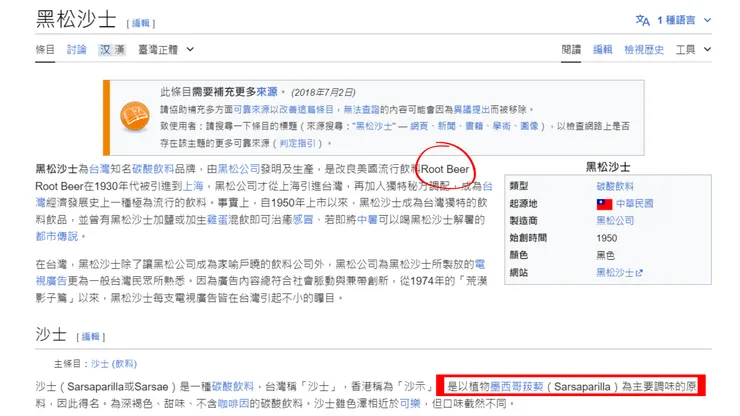Click the "黑松沙士" source search link
740x416 pixels.
(374, 126)
